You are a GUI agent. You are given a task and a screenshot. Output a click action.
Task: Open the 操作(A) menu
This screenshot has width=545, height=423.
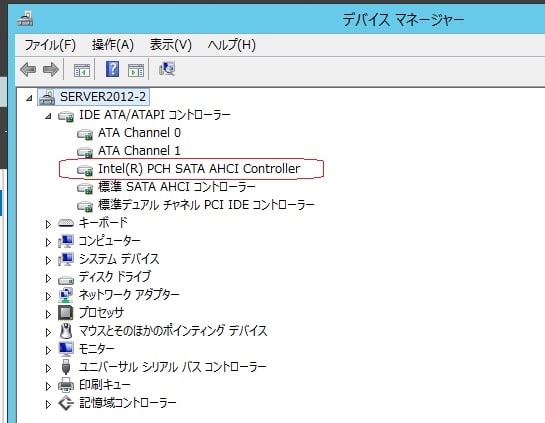point(113,45)
